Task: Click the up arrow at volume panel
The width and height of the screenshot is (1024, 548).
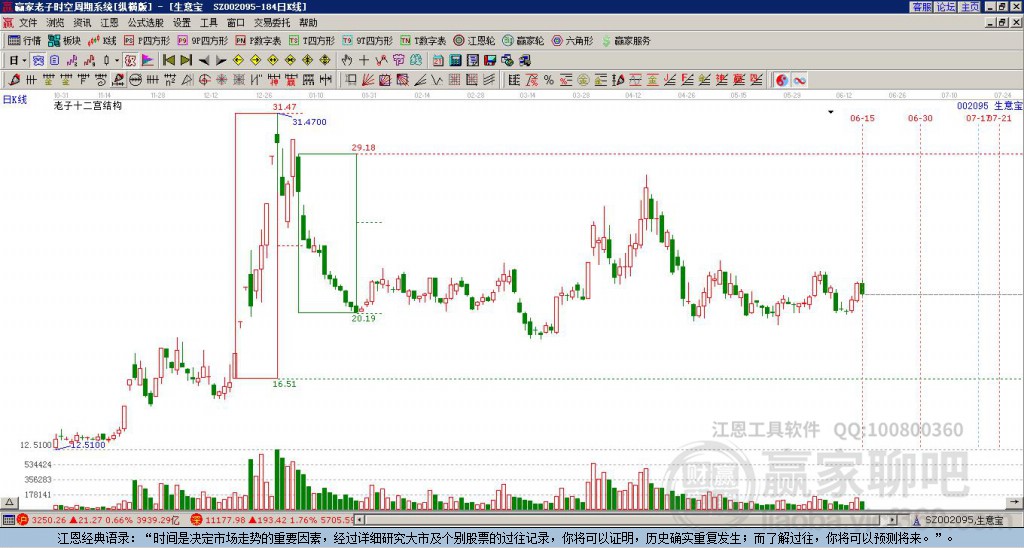Action: click(8, 502)
